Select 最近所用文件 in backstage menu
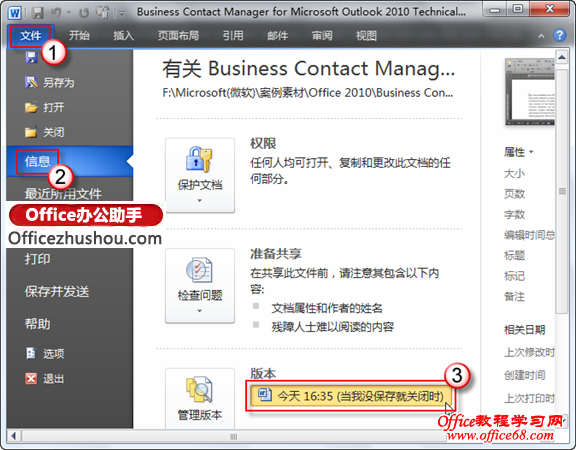The height and width of the screenshot is (450, 576). pos(63,193)
